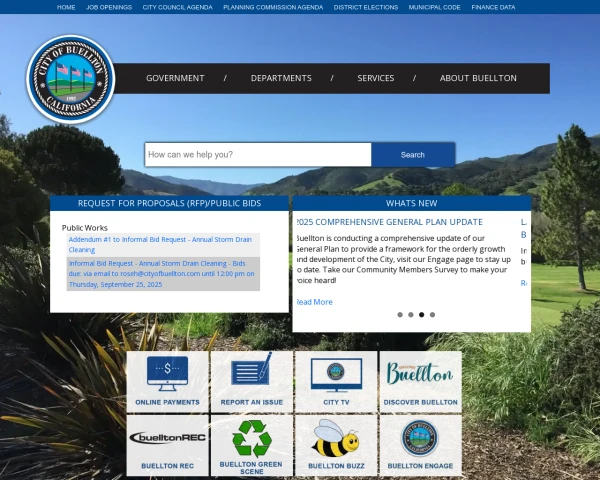Open the Buellton Engage tile

coord(421,446)
